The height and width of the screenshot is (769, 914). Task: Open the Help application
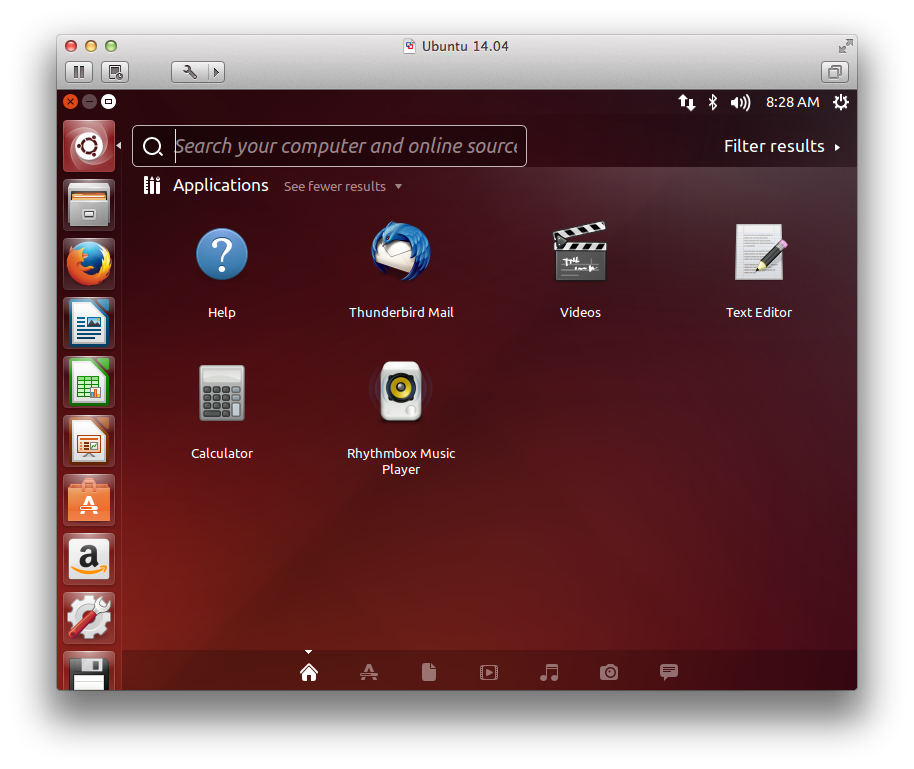click(x=221, y=253)
